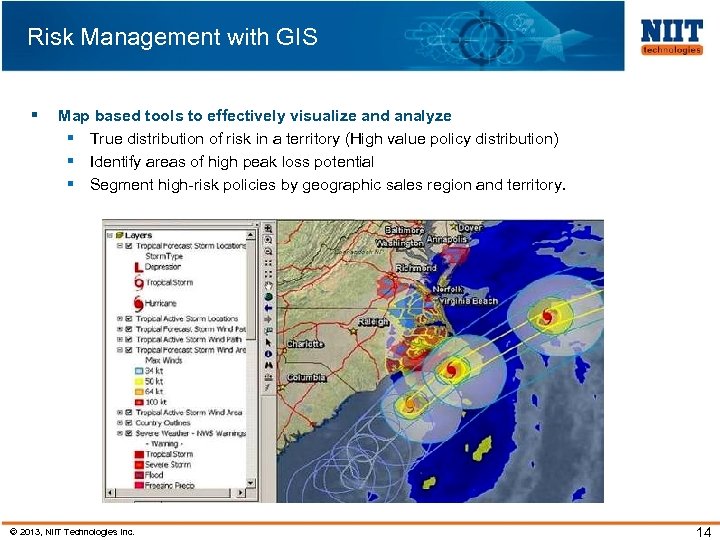Select the black pointer arrow tool
The width and height of the screenshot is (720, 540).
269,343
